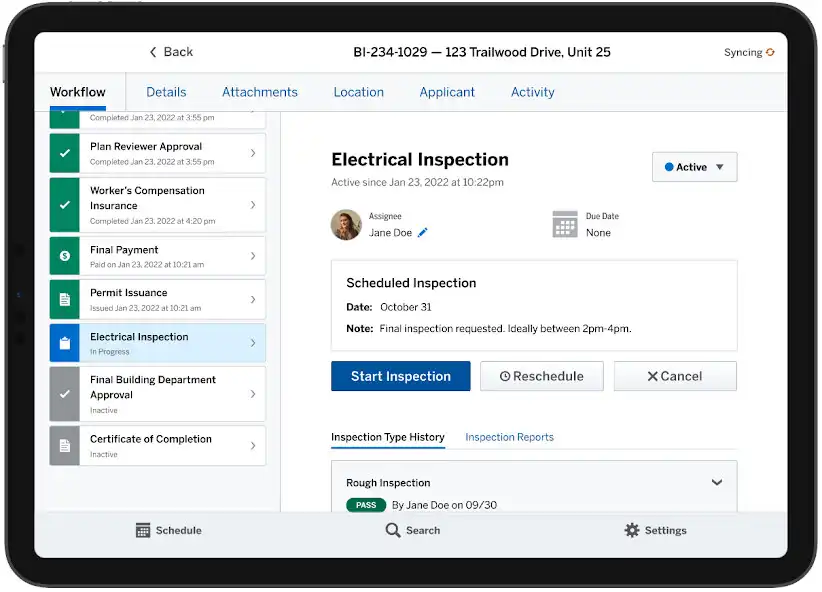Viewport: 822px width, 592px height.
Task: Open Search via the magnifier icon
Action: (393, 530)
